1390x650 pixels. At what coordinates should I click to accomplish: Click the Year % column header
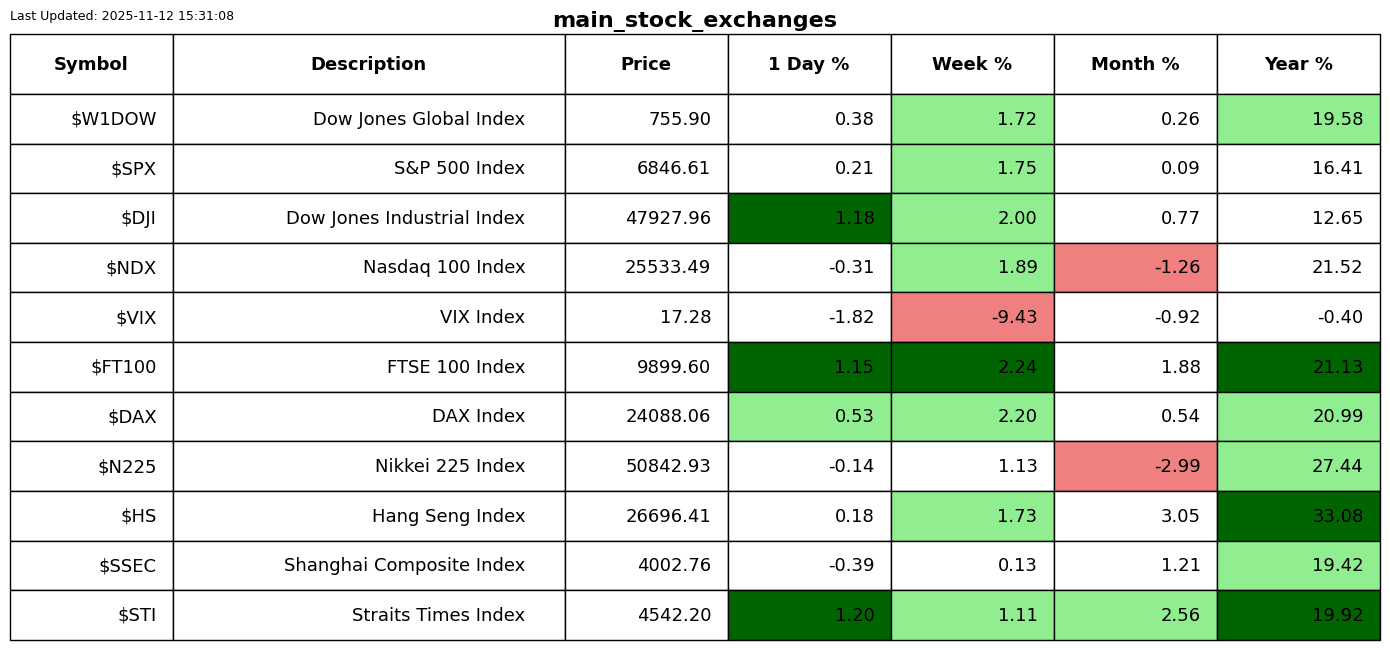[1298, 65]
